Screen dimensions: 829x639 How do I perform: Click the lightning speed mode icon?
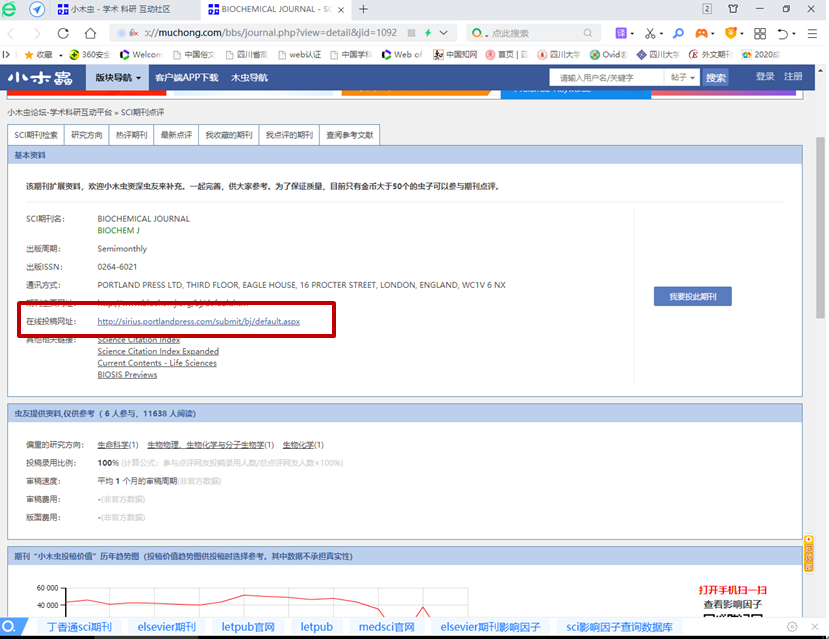point(428,33)
